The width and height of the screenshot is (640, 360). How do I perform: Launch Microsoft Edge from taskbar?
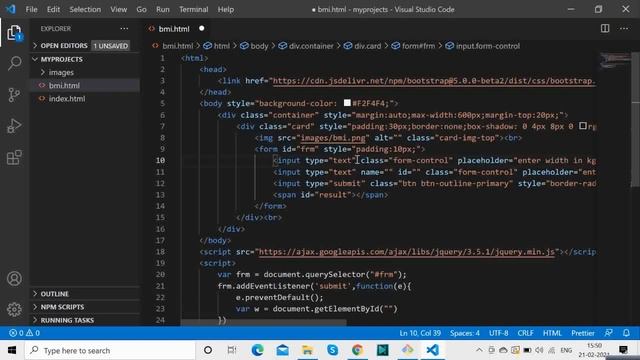pos(258,350)
